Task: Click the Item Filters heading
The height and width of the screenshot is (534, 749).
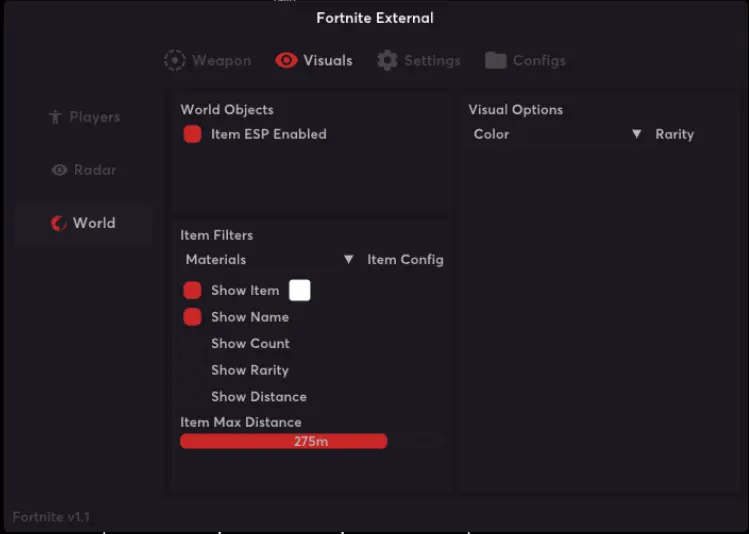Action: 216,235
